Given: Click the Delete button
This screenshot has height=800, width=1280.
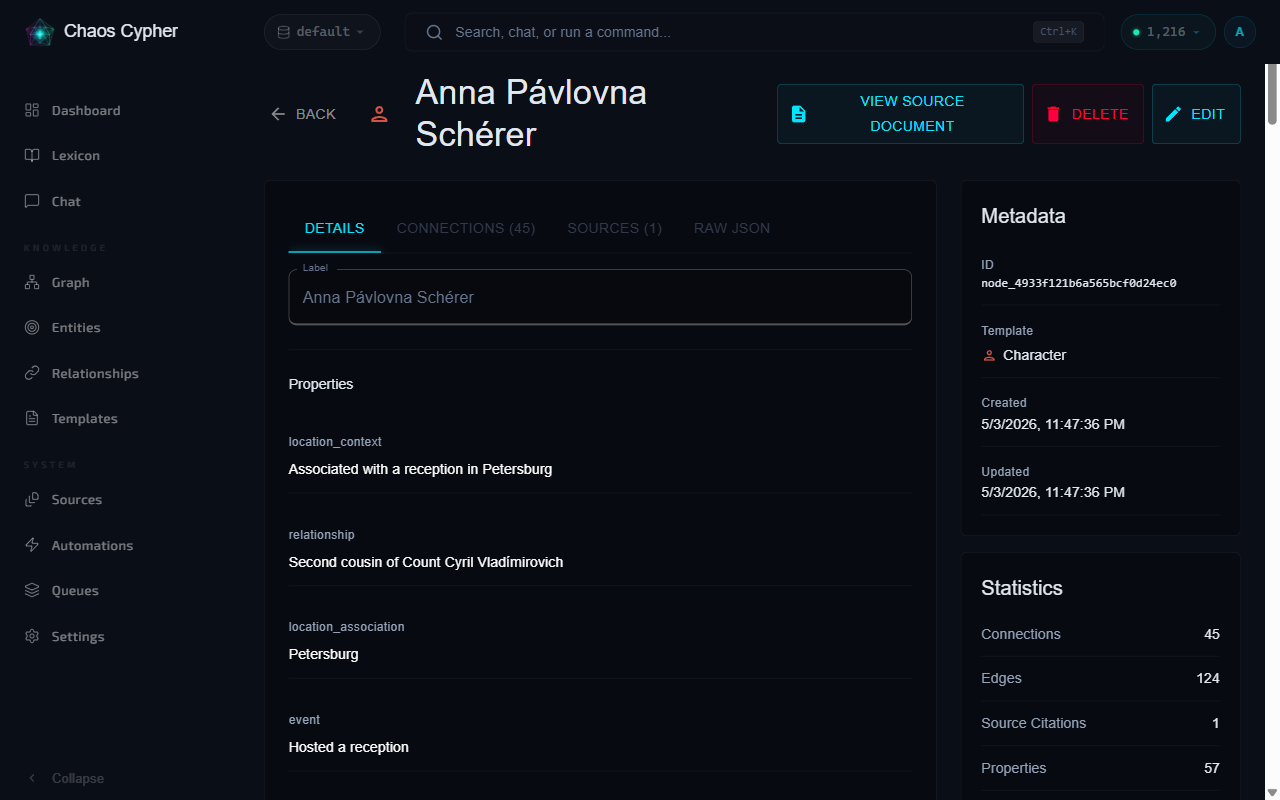Looking at the screenshot, I should [1088, 114].
